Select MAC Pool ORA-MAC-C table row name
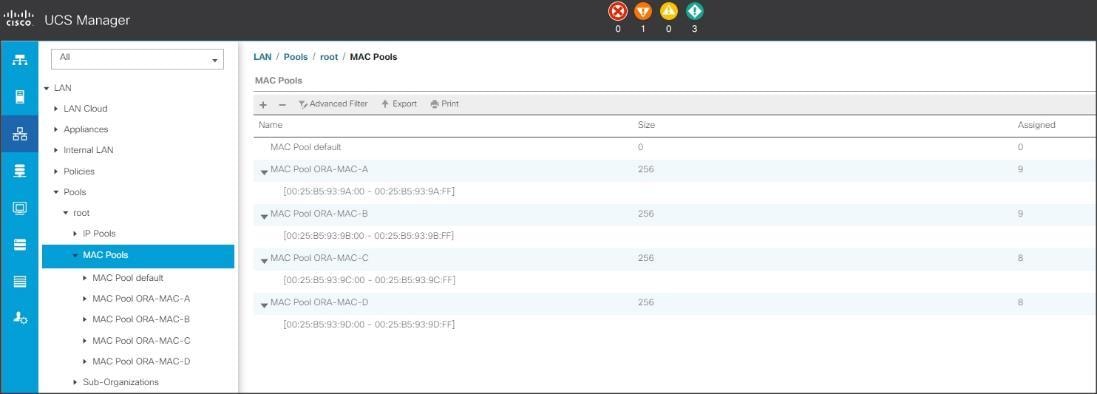The width and height of the screenshot is (1097, 394). point(320,258)
